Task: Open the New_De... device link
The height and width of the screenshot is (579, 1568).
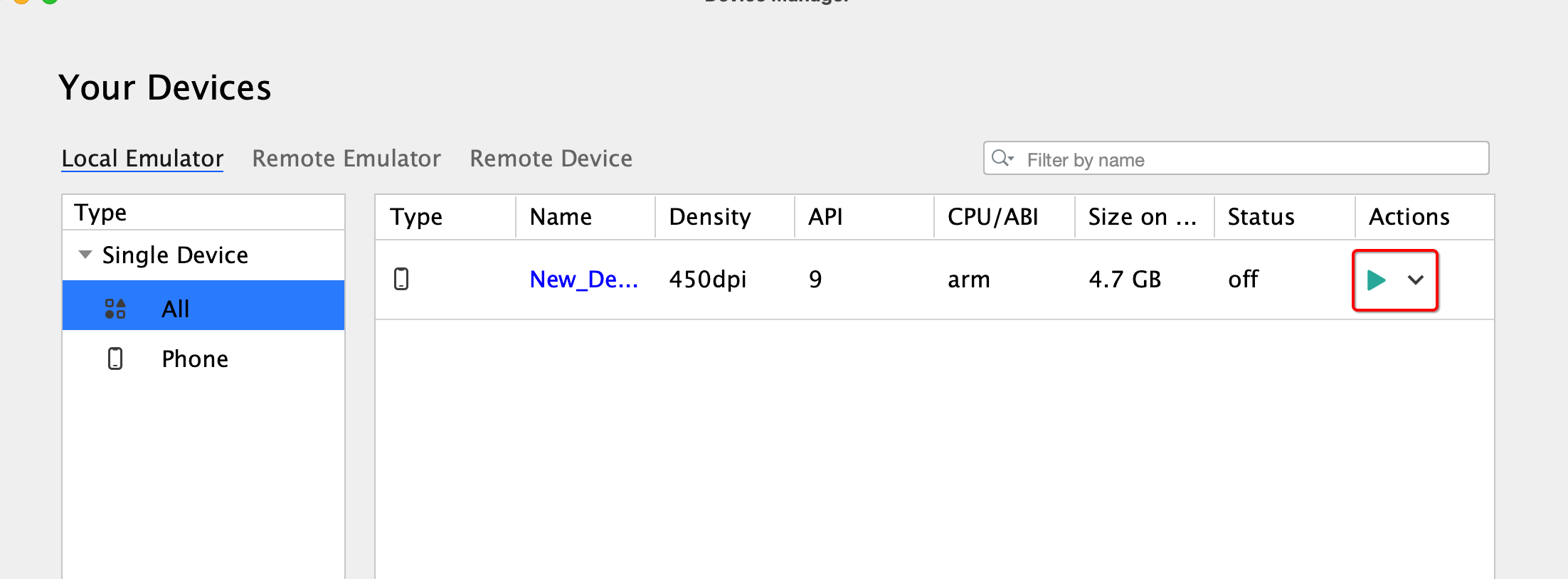Action: point(583,280)
